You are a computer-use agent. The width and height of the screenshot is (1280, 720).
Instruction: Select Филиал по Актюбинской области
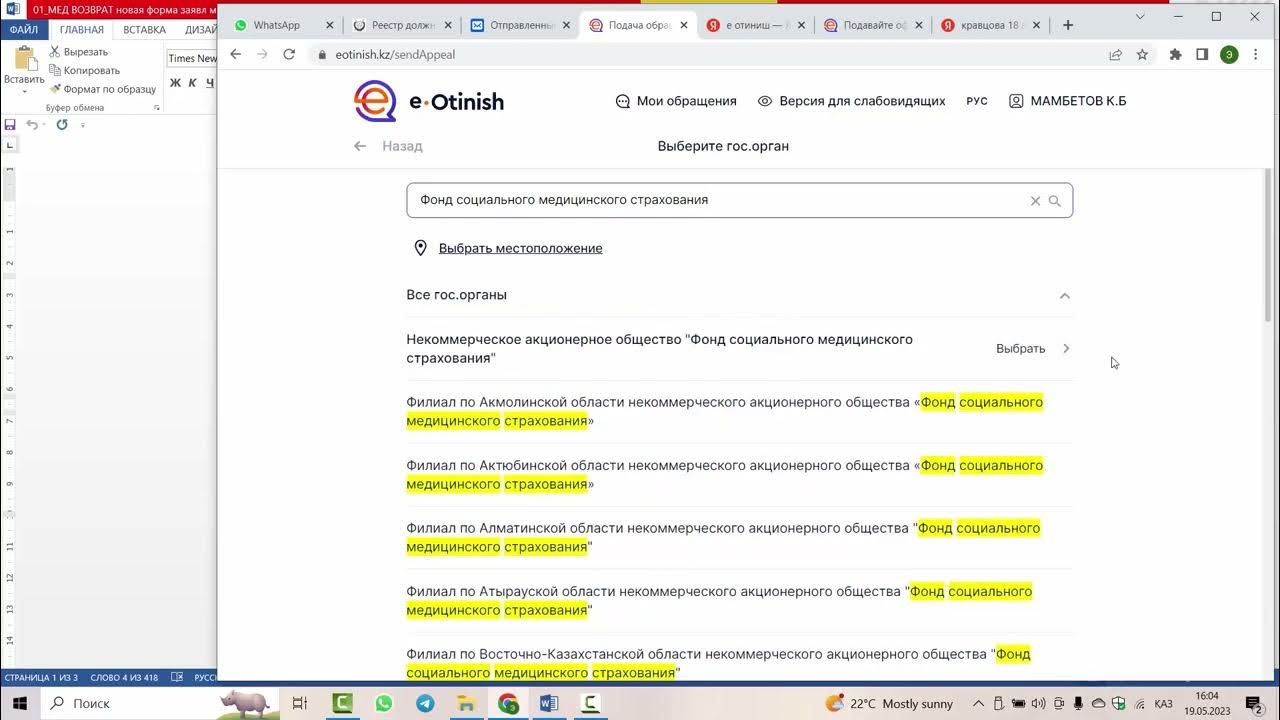pyautogui.click(x=739, y=475)
